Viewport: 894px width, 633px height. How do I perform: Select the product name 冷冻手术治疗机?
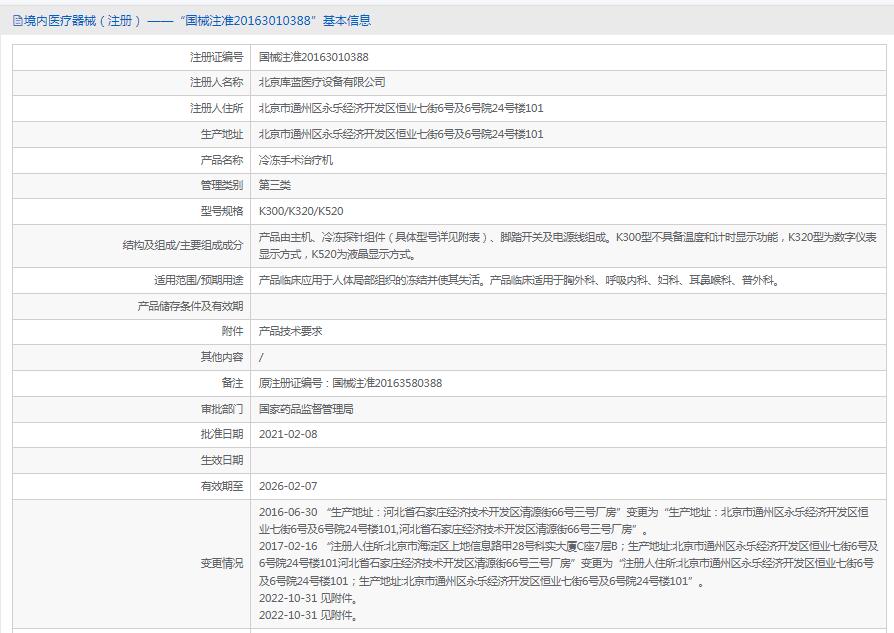point(296,160)
